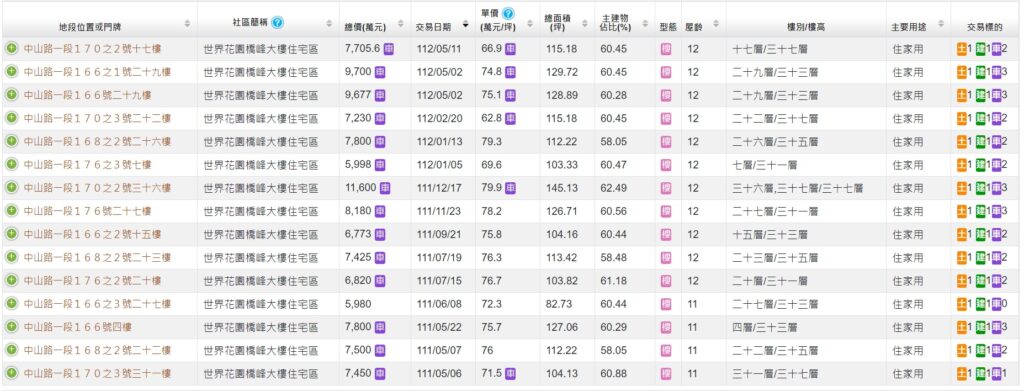Image resolution: width=1024 pixels, height=391 pixels.
Task: Sort by 主要用途 column
Action: (941, 23)
